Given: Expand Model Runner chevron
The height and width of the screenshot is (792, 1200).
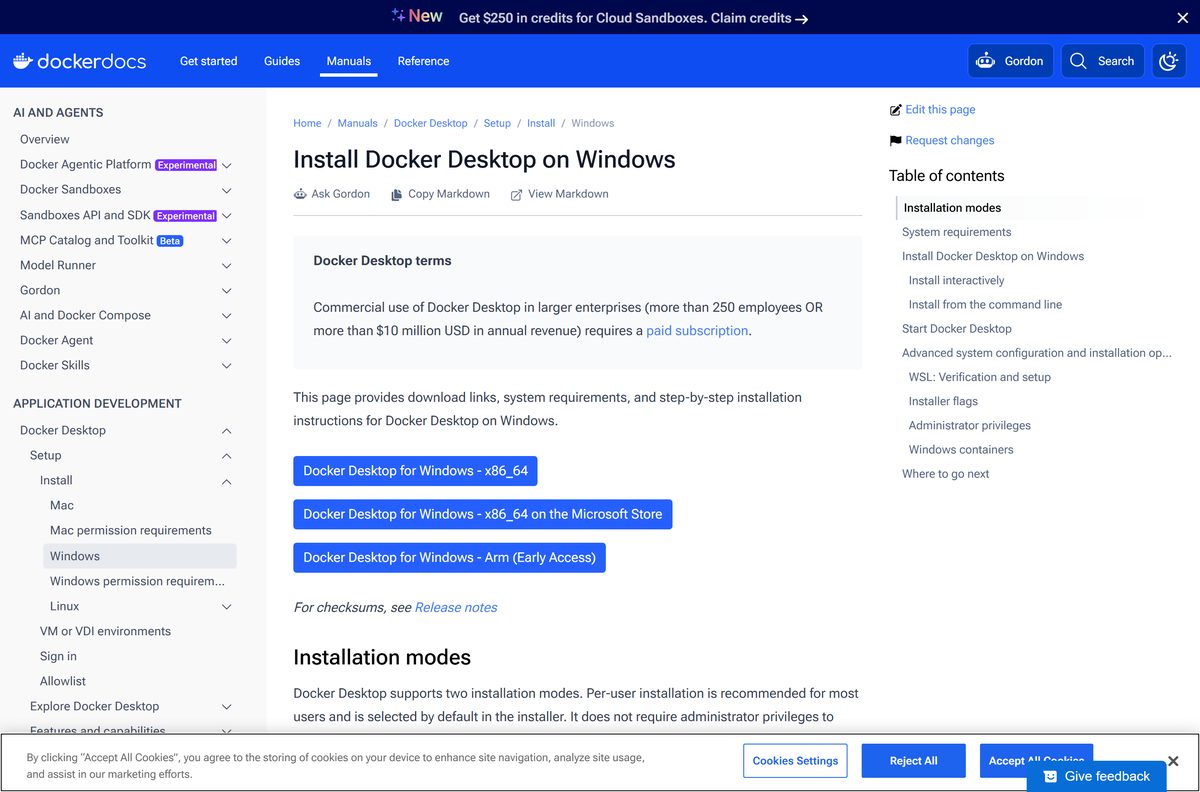Looking at the screenshot, I should click(x=227, y=265).
